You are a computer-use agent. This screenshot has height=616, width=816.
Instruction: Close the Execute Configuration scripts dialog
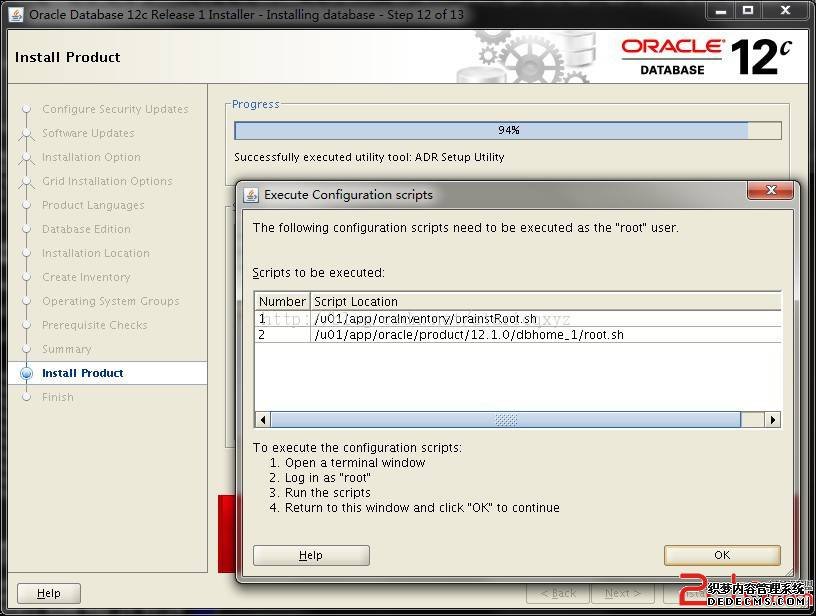pyautogui.click(x=771, y=190)
